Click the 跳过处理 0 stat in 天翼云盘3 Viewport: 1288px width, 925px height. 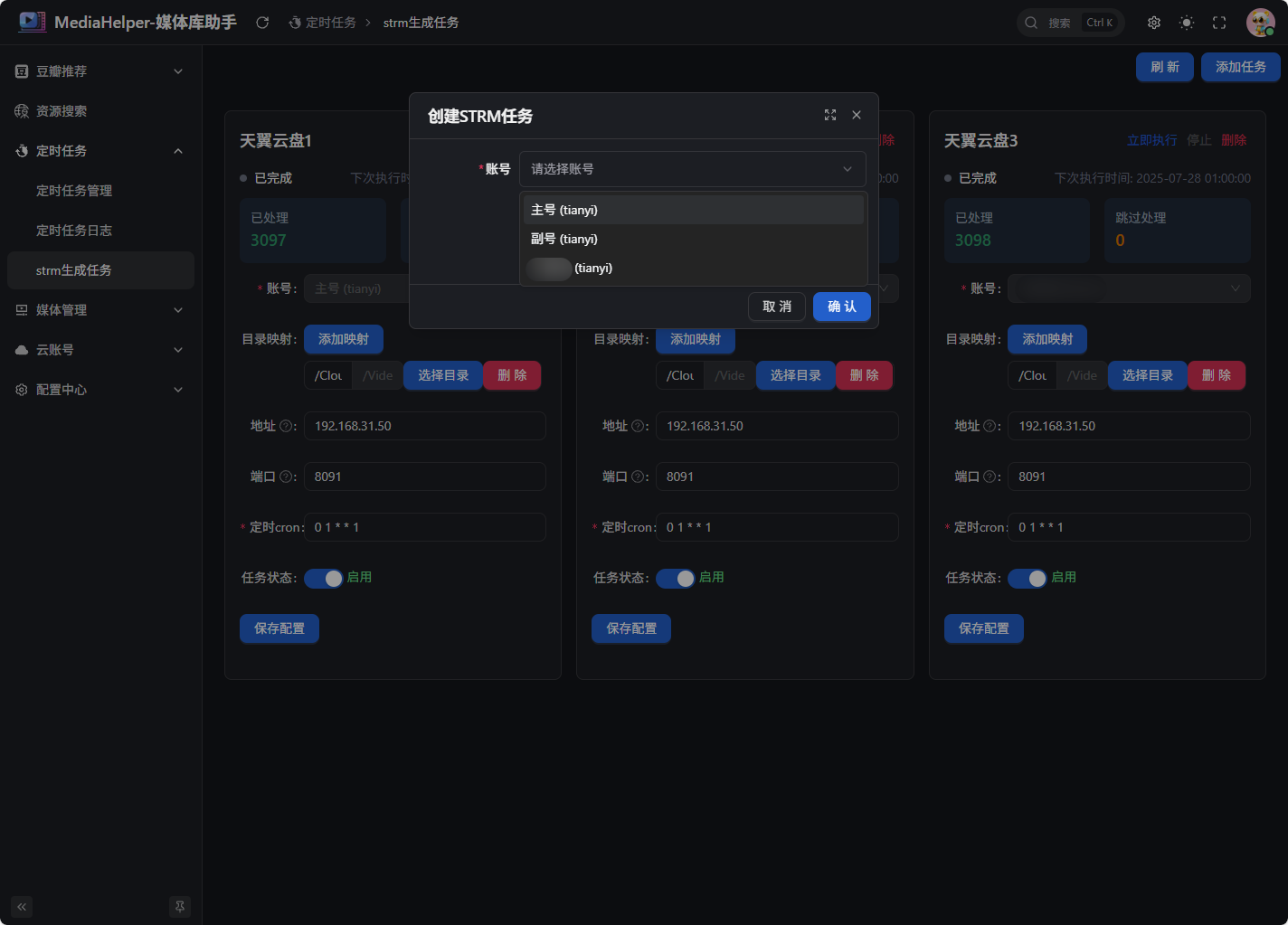click(1178, 231)
